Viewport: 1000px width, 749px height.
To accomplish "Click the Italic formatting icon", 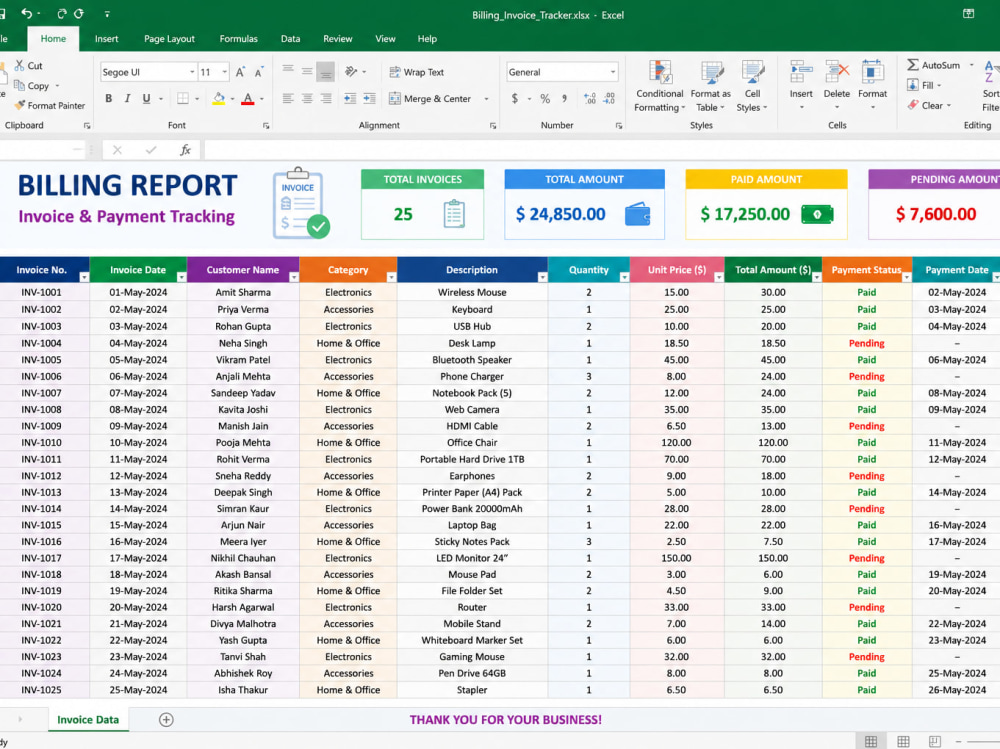I will [128, 98].
